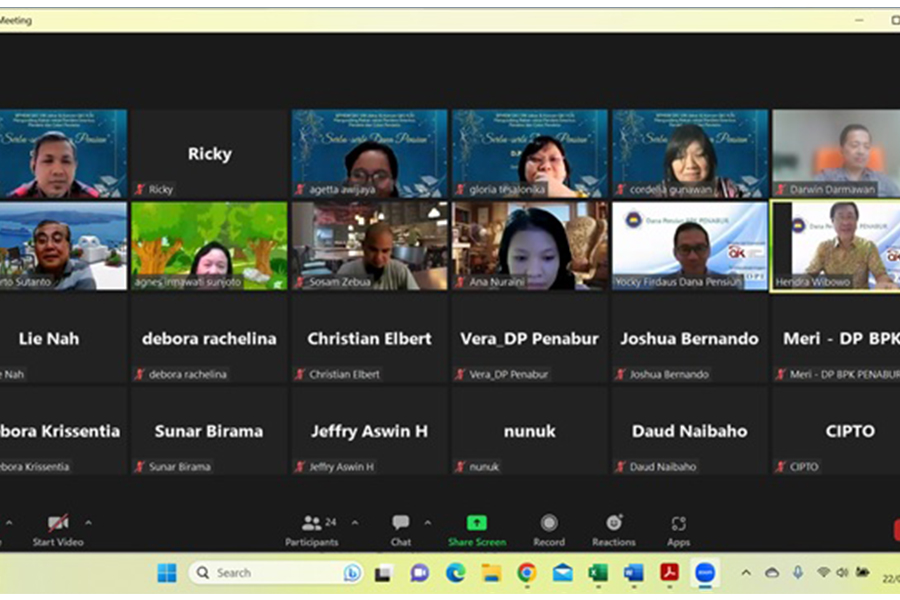The height and width of the screenshot is (600, 900).
Task: Expand the video options caret
Action: point(88,523)
